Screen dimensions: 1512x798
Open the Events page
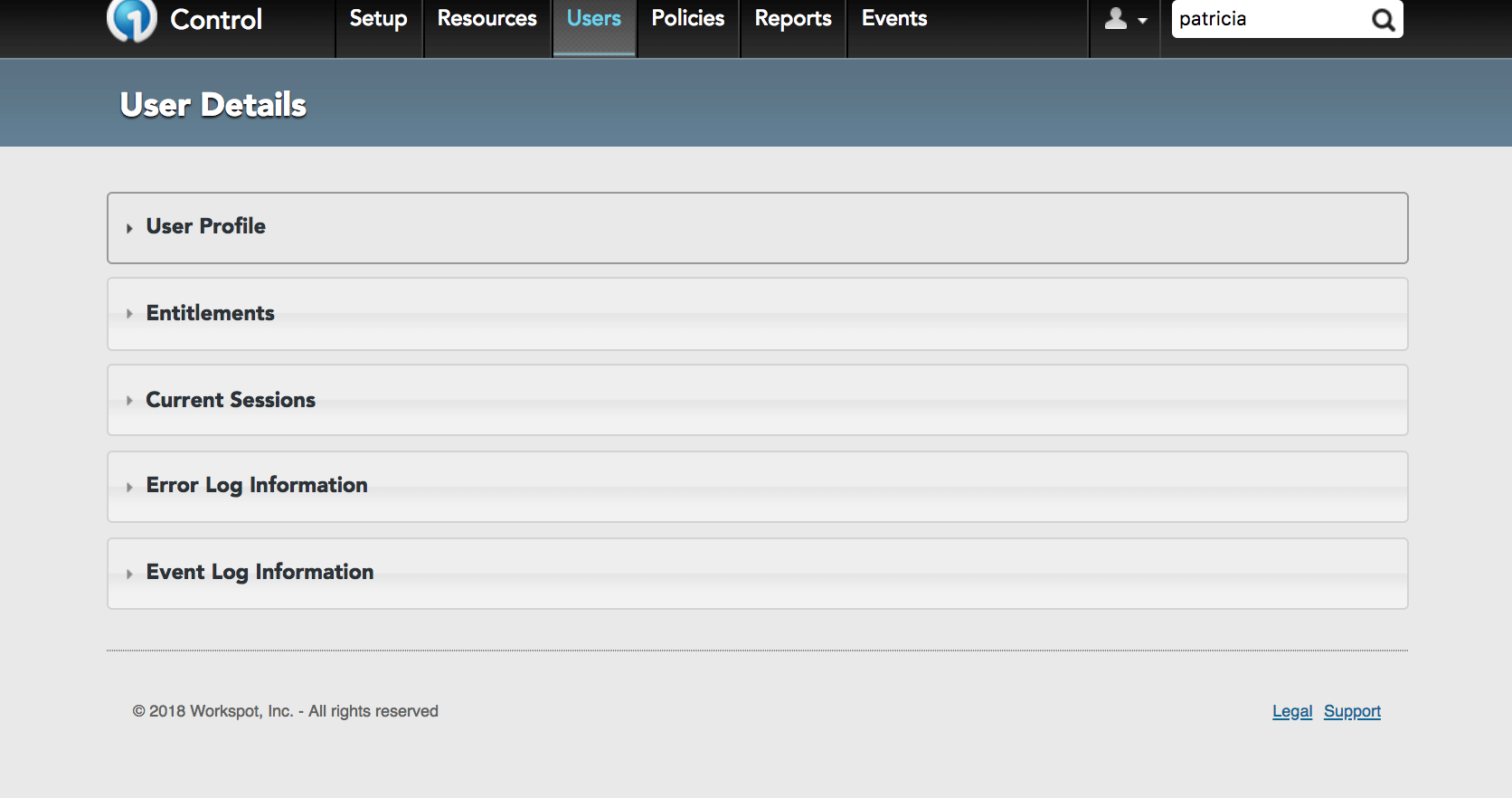(894, 19)
